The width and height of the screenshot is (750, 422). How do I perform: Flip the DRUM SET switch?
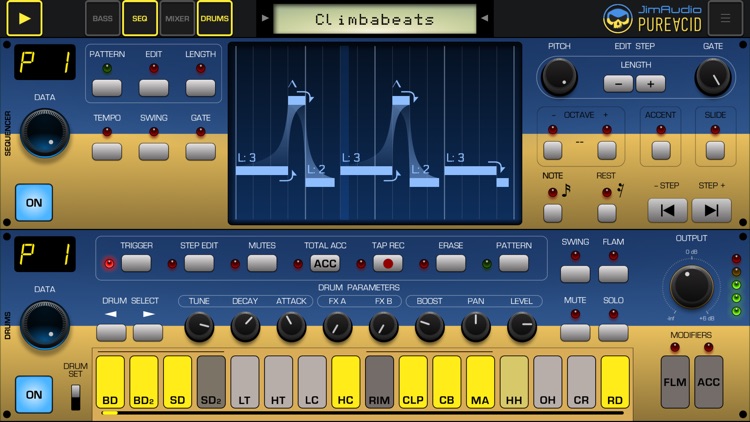point(76,397)
